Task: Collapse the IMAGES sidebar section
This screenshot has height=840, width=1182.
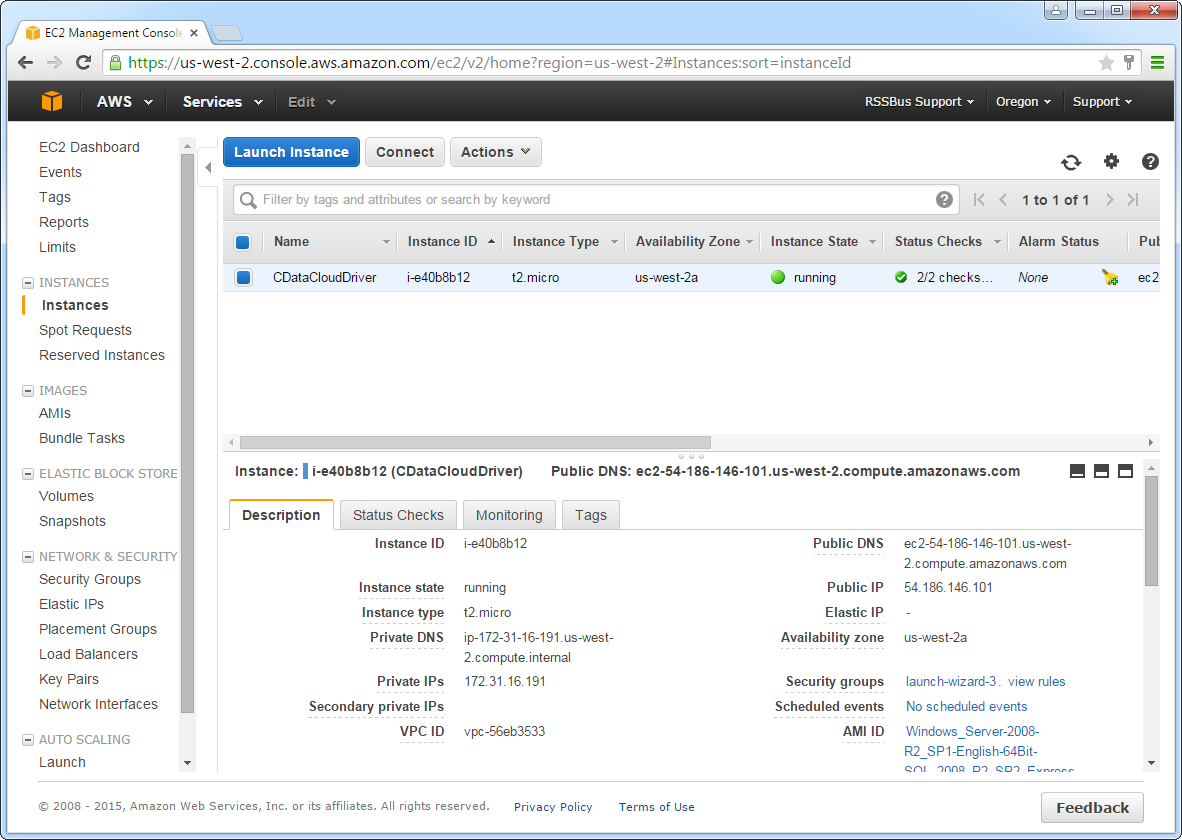Action: (x=28, y=391)
